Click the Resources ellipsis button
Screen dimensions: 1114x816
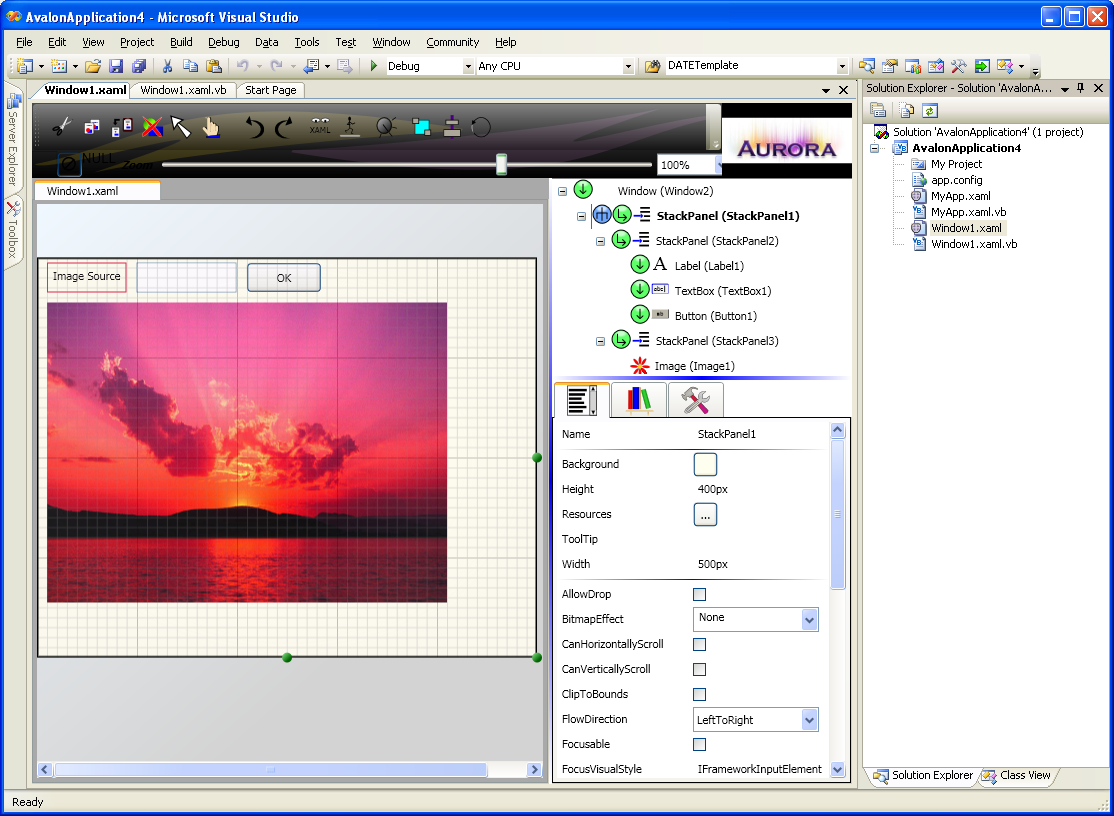(705, 515)
